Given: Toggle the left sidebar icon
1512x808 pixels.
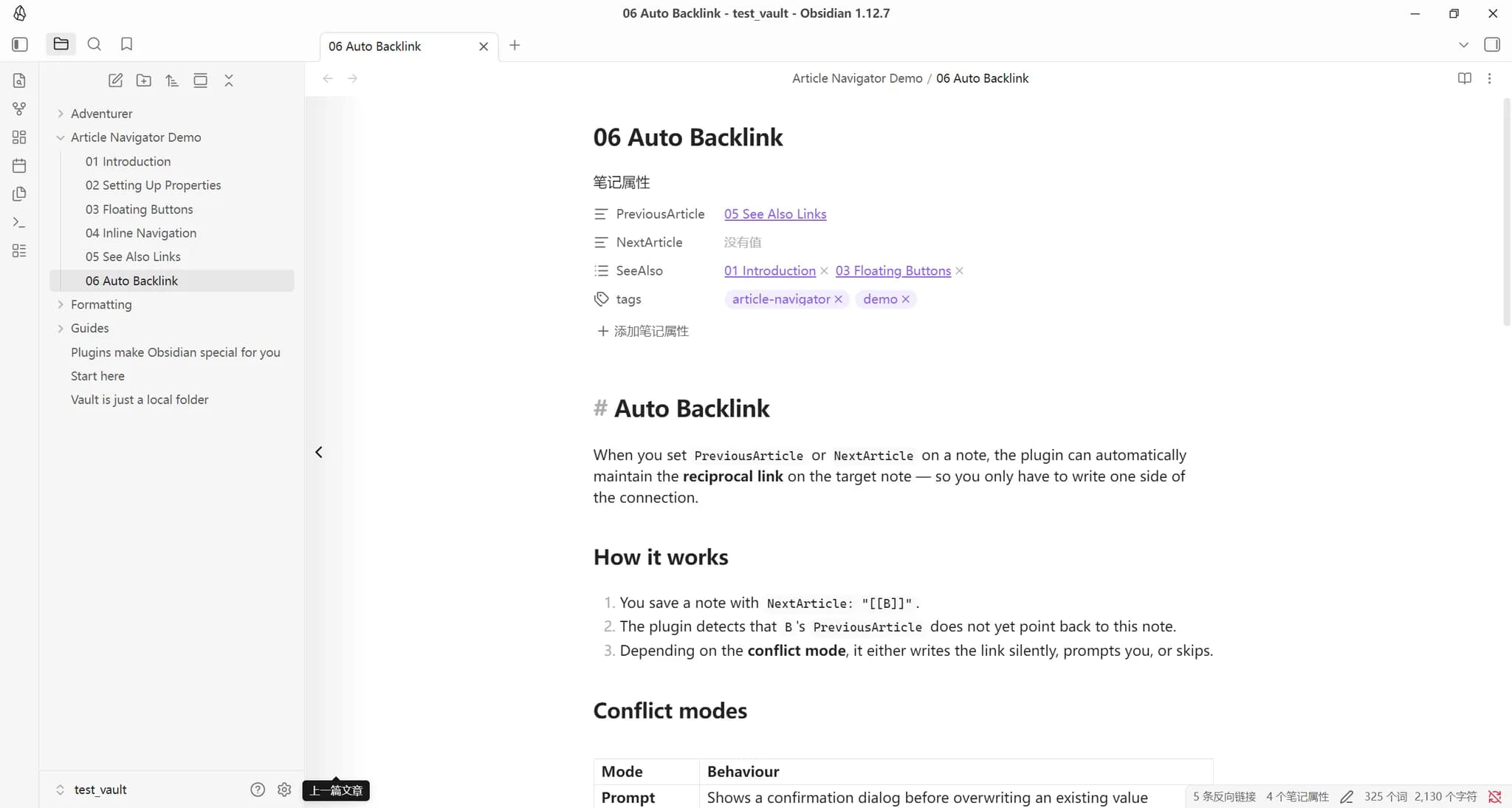Looking at the screenshot, I should tap(20, 44).
